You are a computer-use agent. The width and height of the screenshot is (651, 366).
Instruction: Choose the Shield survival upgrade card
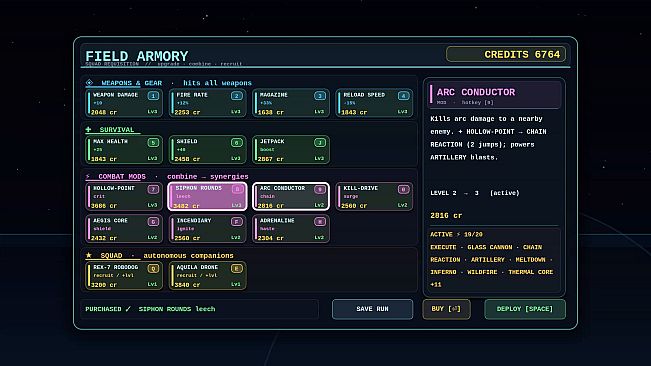pos(207,149)
